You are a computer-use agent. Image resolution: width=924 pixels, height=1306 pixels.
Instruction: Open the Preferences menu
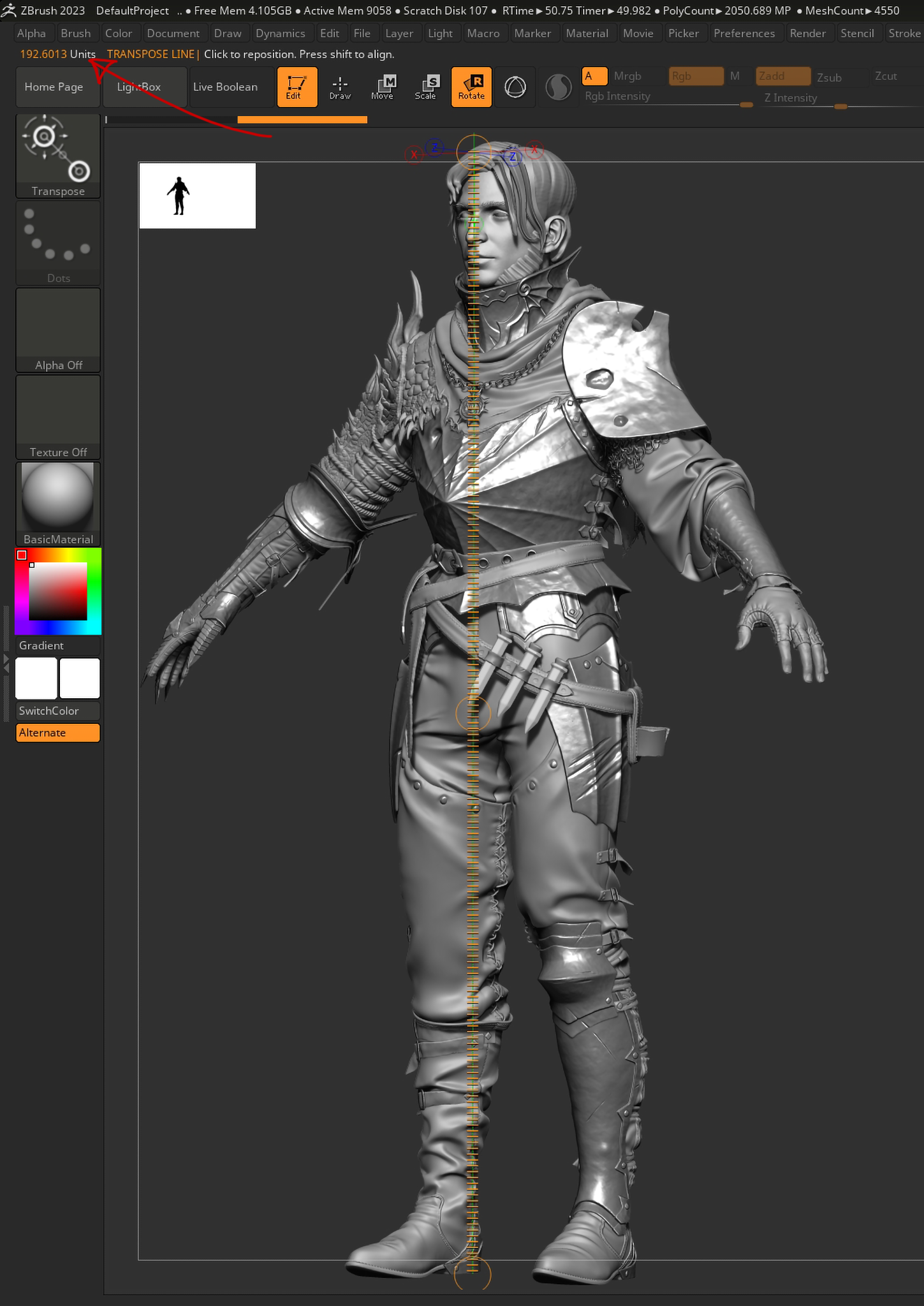pos(744,33)
